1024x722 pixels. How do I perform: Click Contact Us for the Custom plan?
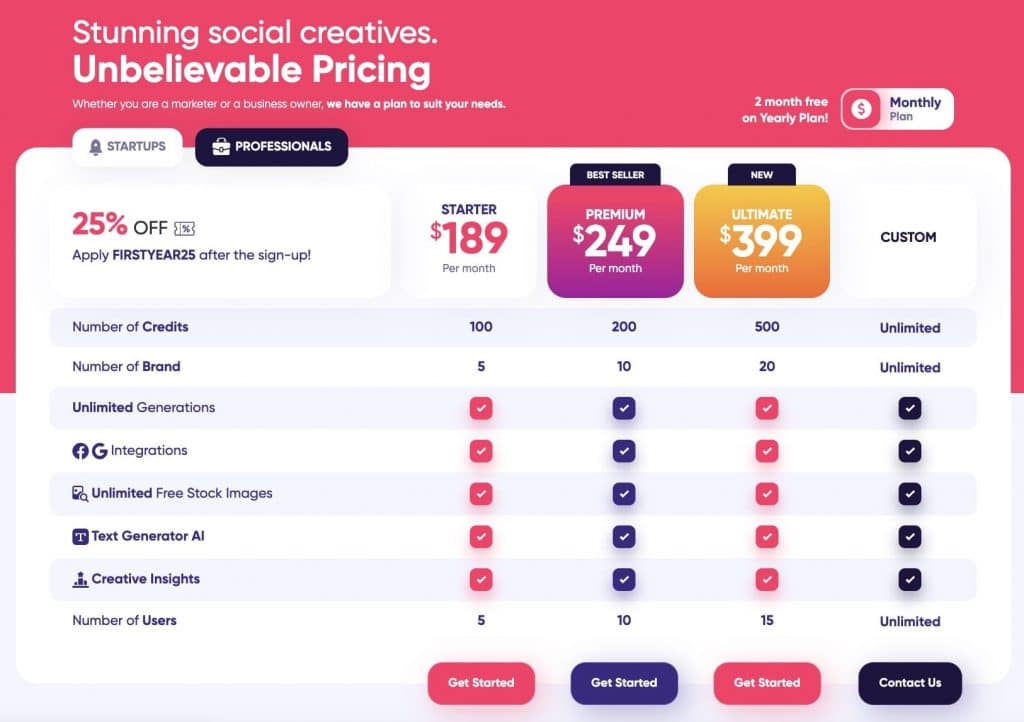point(909,683)
